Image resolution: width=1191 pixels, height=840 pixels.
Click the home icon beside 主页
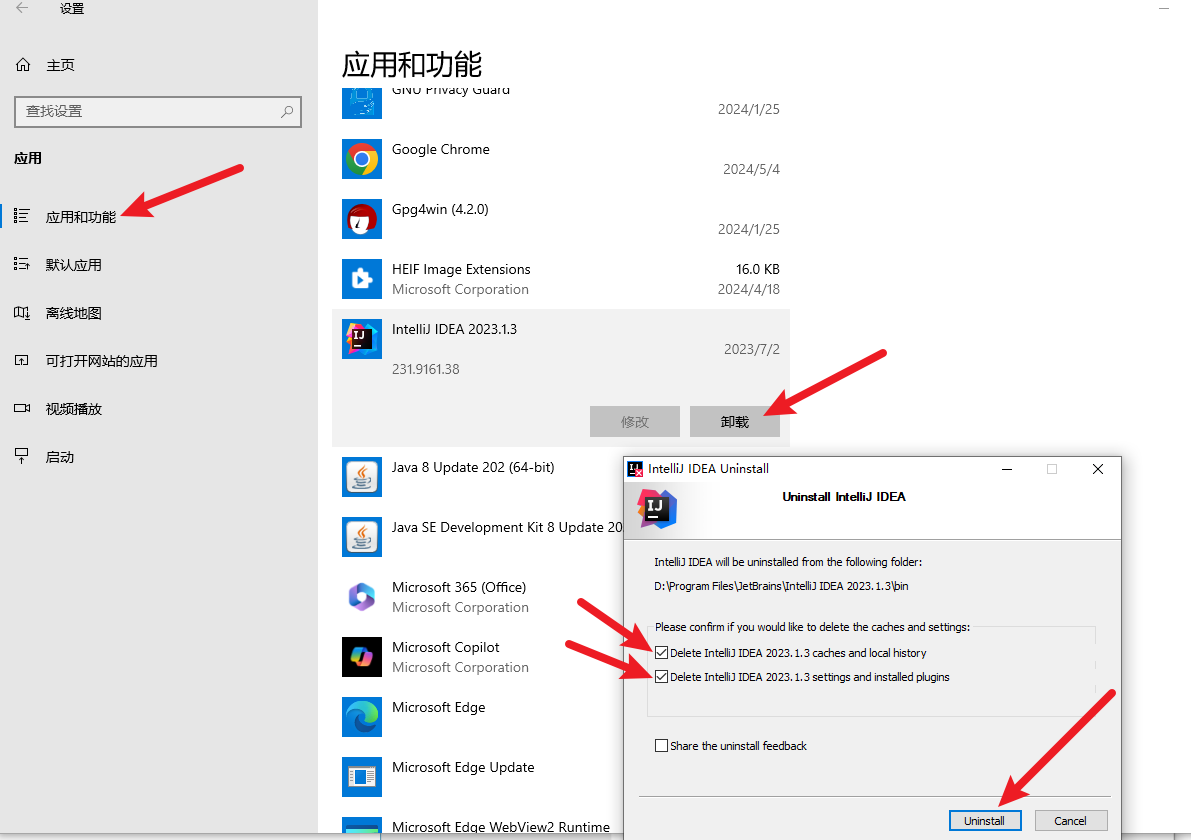coord(24,65)
